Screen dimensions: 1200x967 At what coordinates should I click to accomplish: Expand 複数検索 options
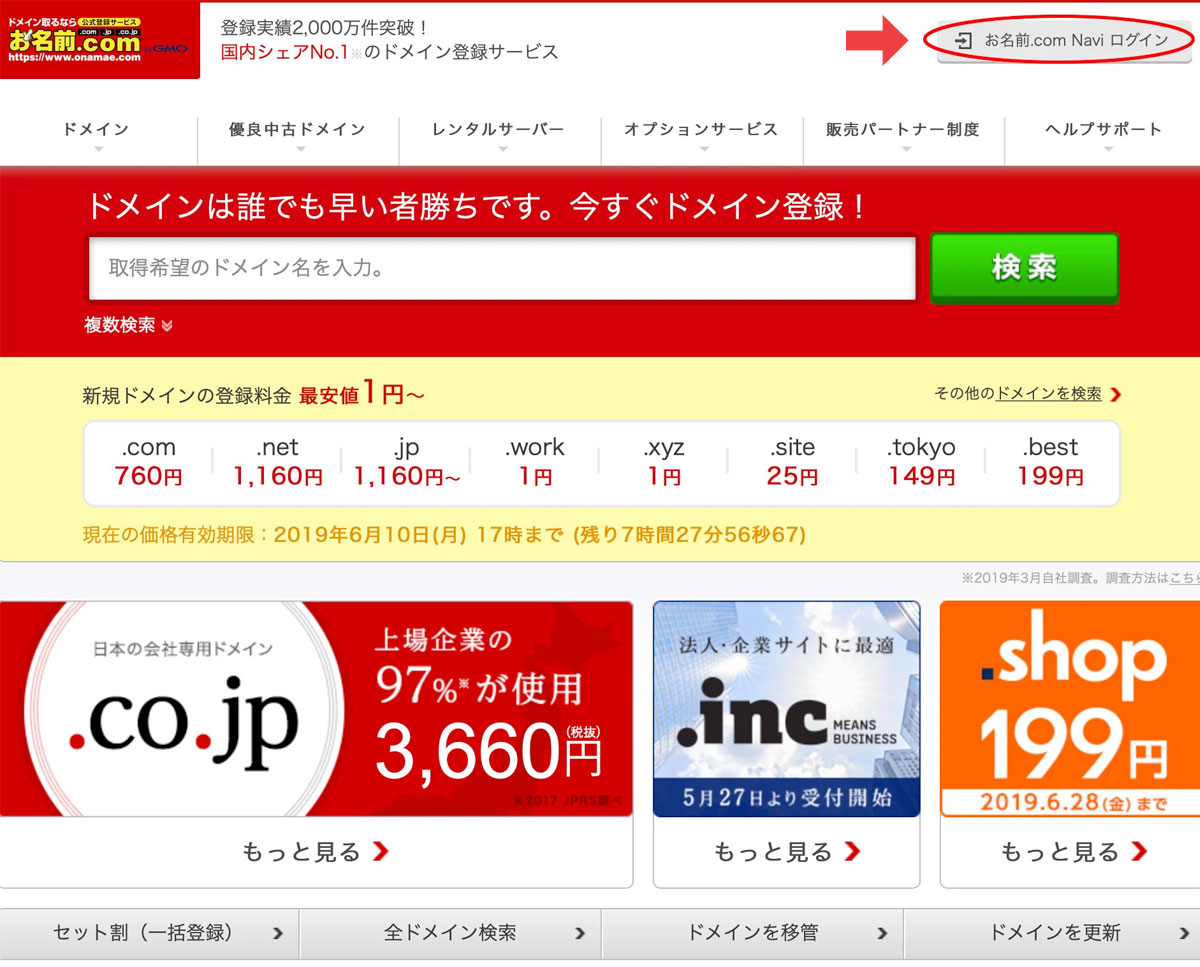pos(129,325)
